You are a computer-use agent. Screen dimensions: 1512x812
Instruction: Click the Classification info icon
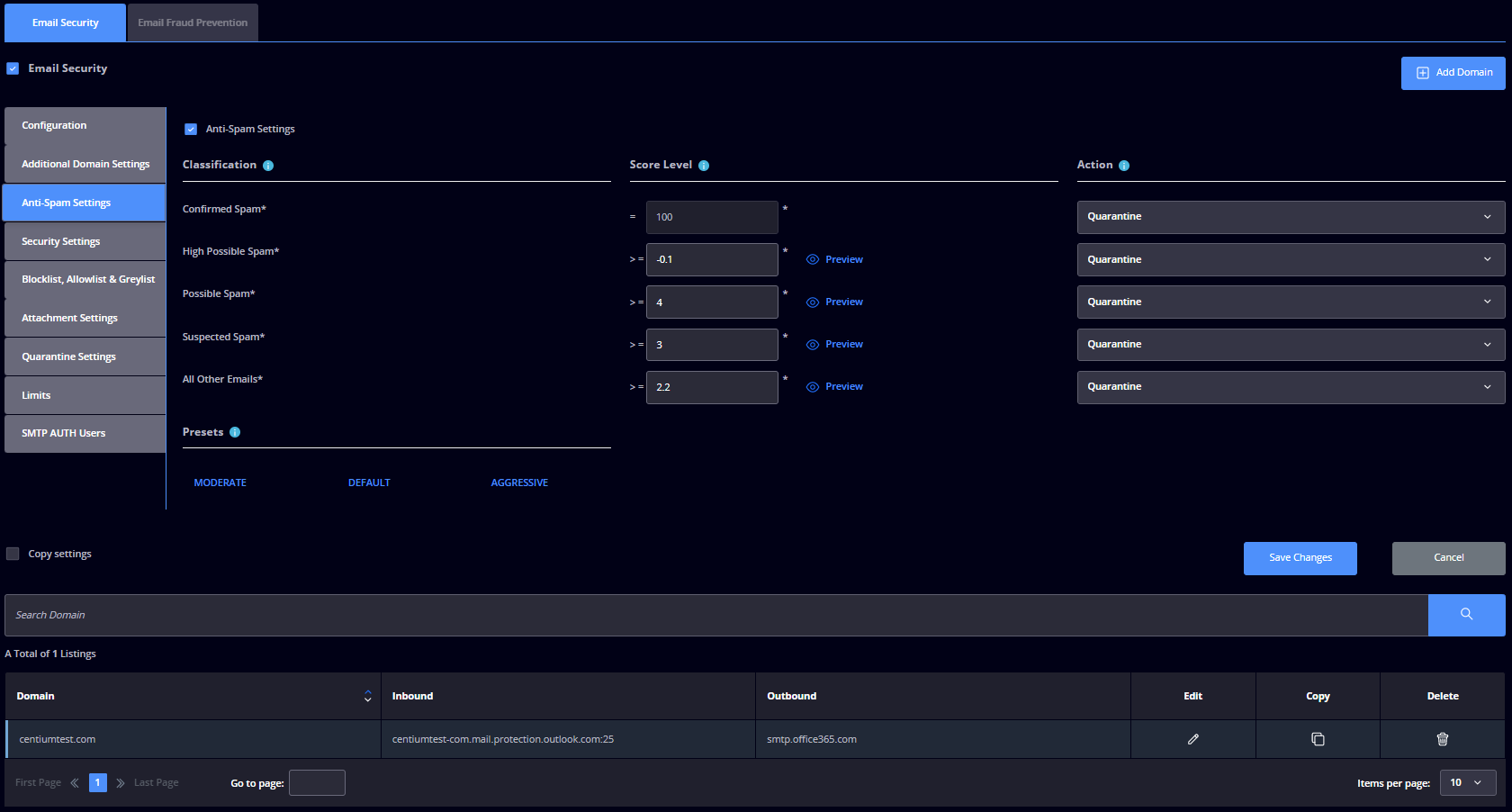[x=268, y=166]
